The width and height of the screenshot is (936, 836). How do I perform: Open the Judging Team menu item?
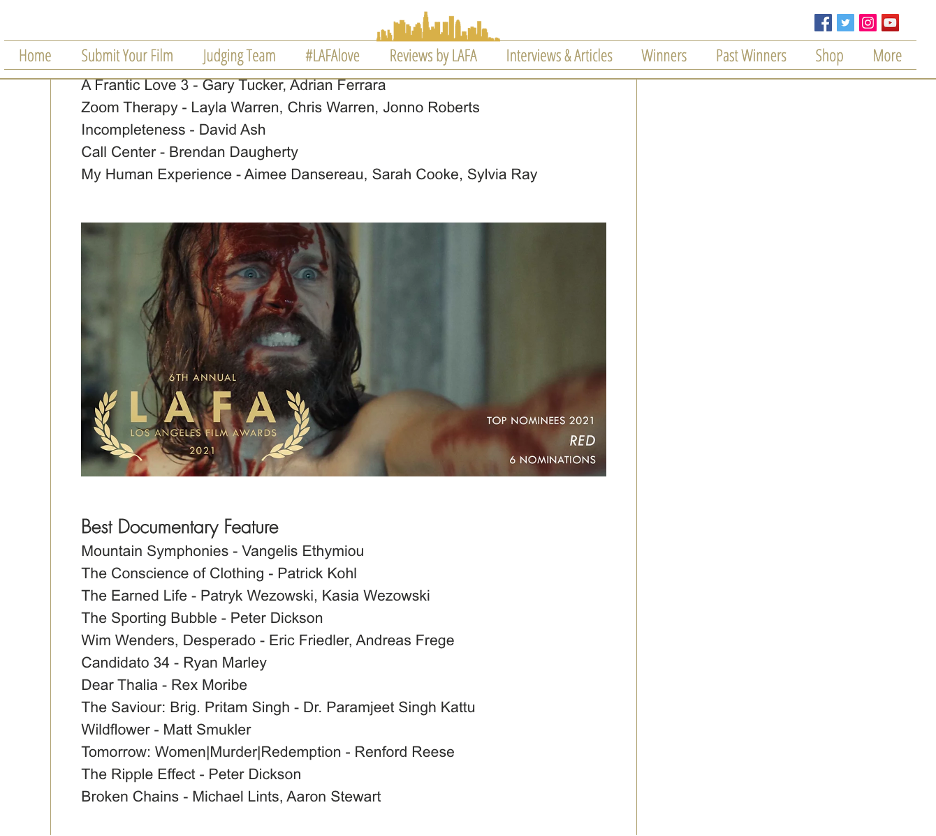click(x=239, y=56)
